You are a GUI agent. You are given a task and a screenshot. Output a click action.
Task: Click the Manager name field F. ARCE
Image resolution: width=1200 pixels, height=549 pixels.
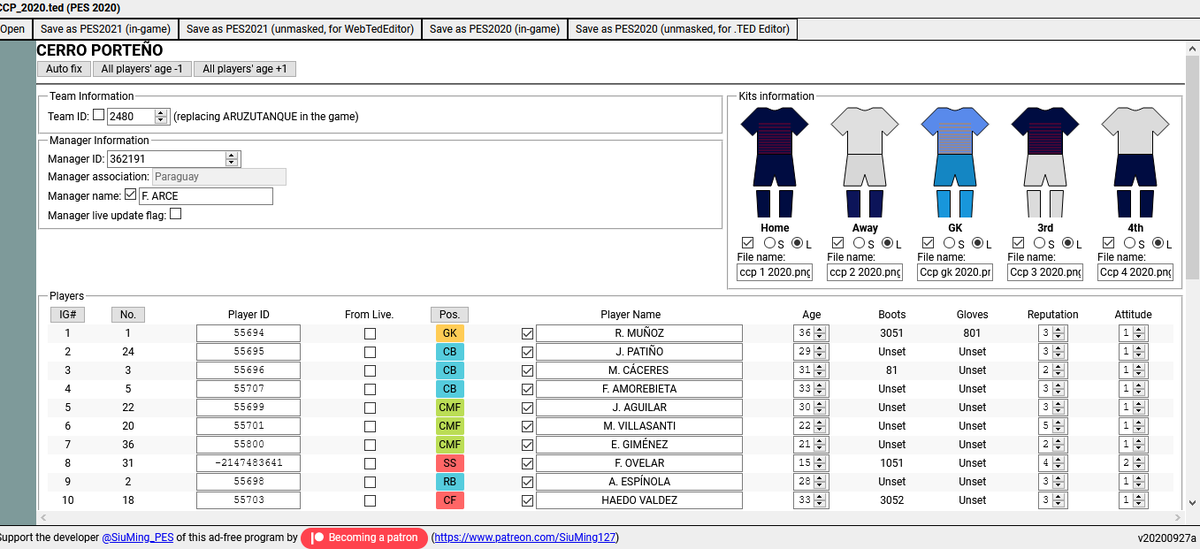pos(205,196)
